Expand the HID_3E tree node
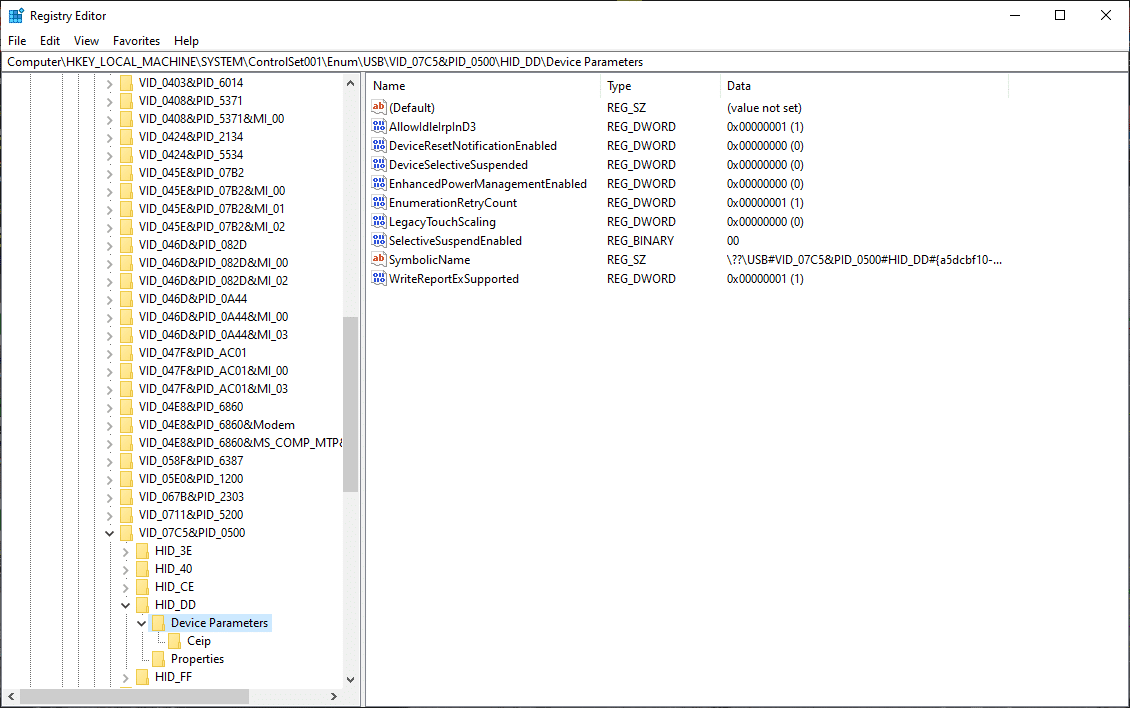The width and height of the screenshot is (1130, 708). [x=126, y=551]
